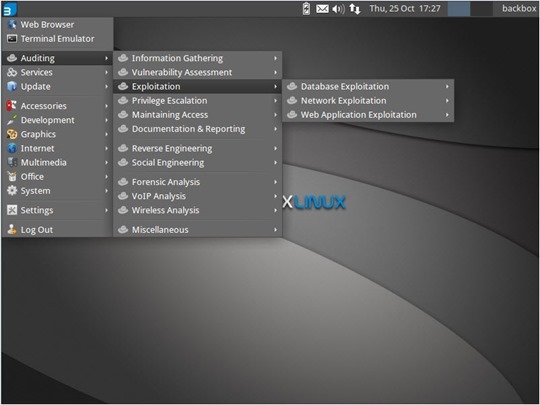
Task: Click the date and time clock
Action: pos(405,9)
